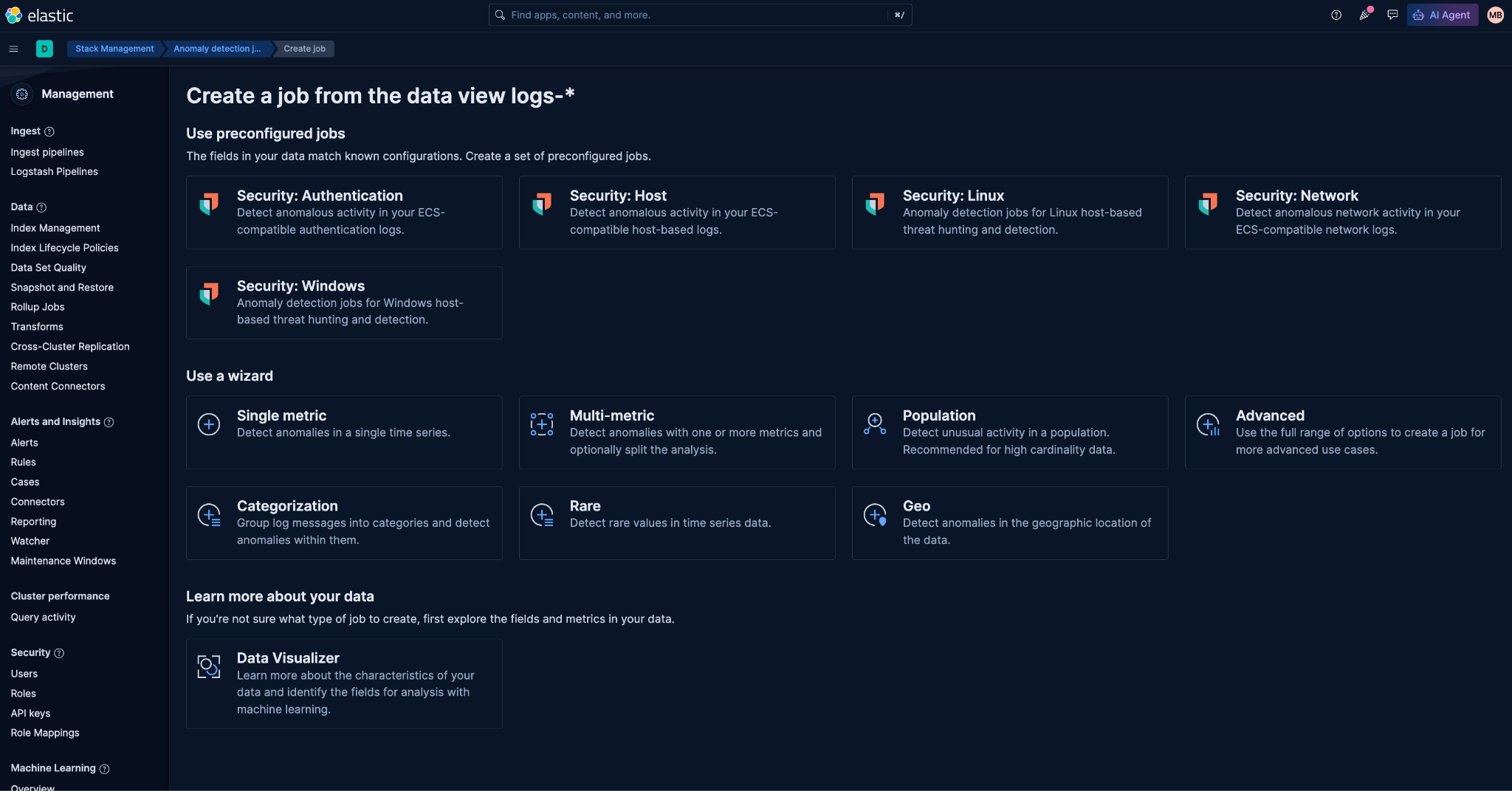
Task: Open Rules in sidebar
Action: (23, 462)
